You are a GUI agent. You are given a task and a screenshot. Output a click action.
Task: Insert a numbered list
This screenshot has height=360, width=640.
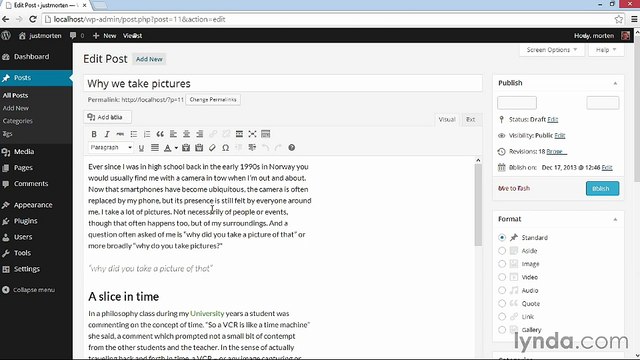tap(147, 134)
